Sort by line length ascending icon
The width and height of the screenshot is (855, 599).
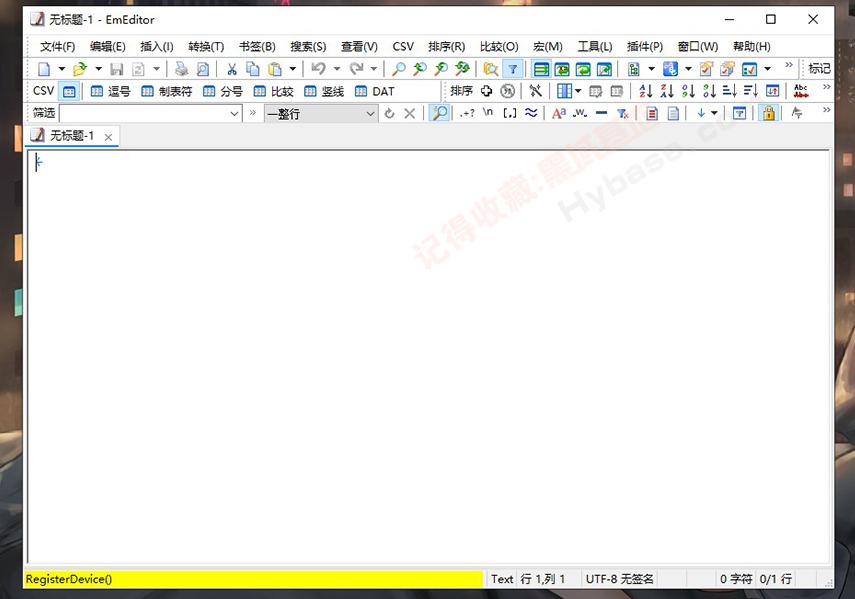pyautogui.click(x=730, y=91)
